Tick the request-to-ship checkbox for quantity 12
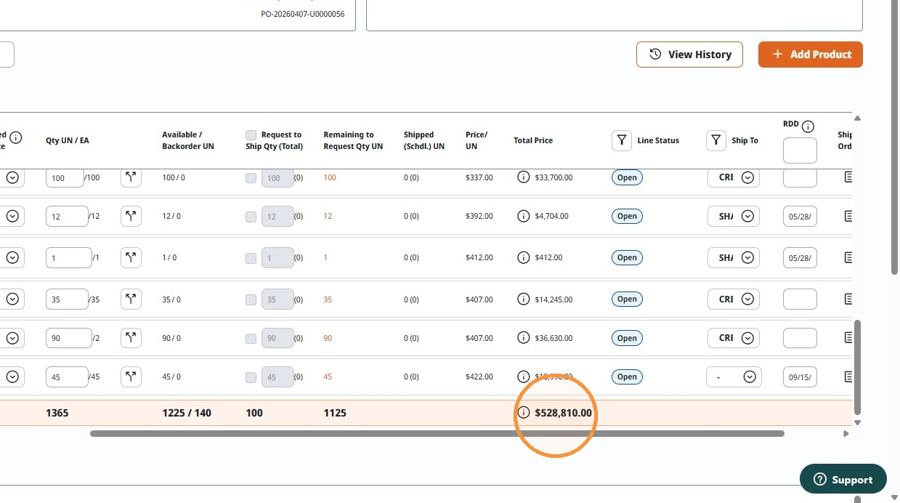The height and width of the screenshot is (503, 900). pos(251,216)
